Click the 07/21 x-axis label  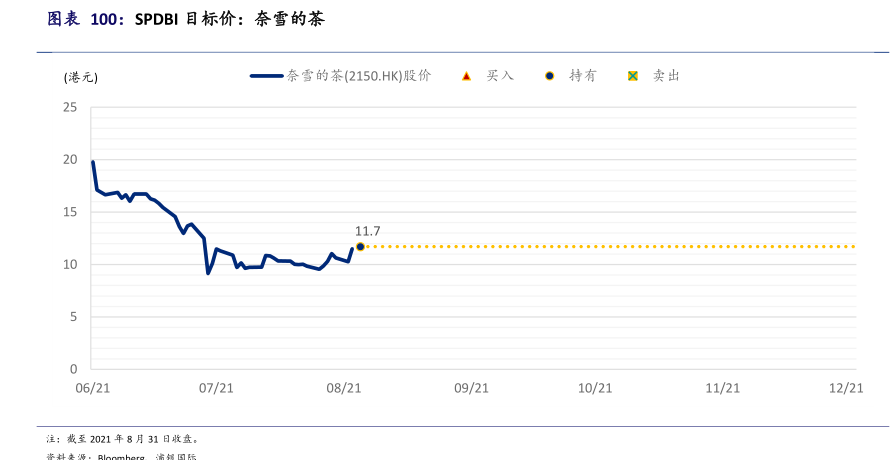[x=217, y=388]
